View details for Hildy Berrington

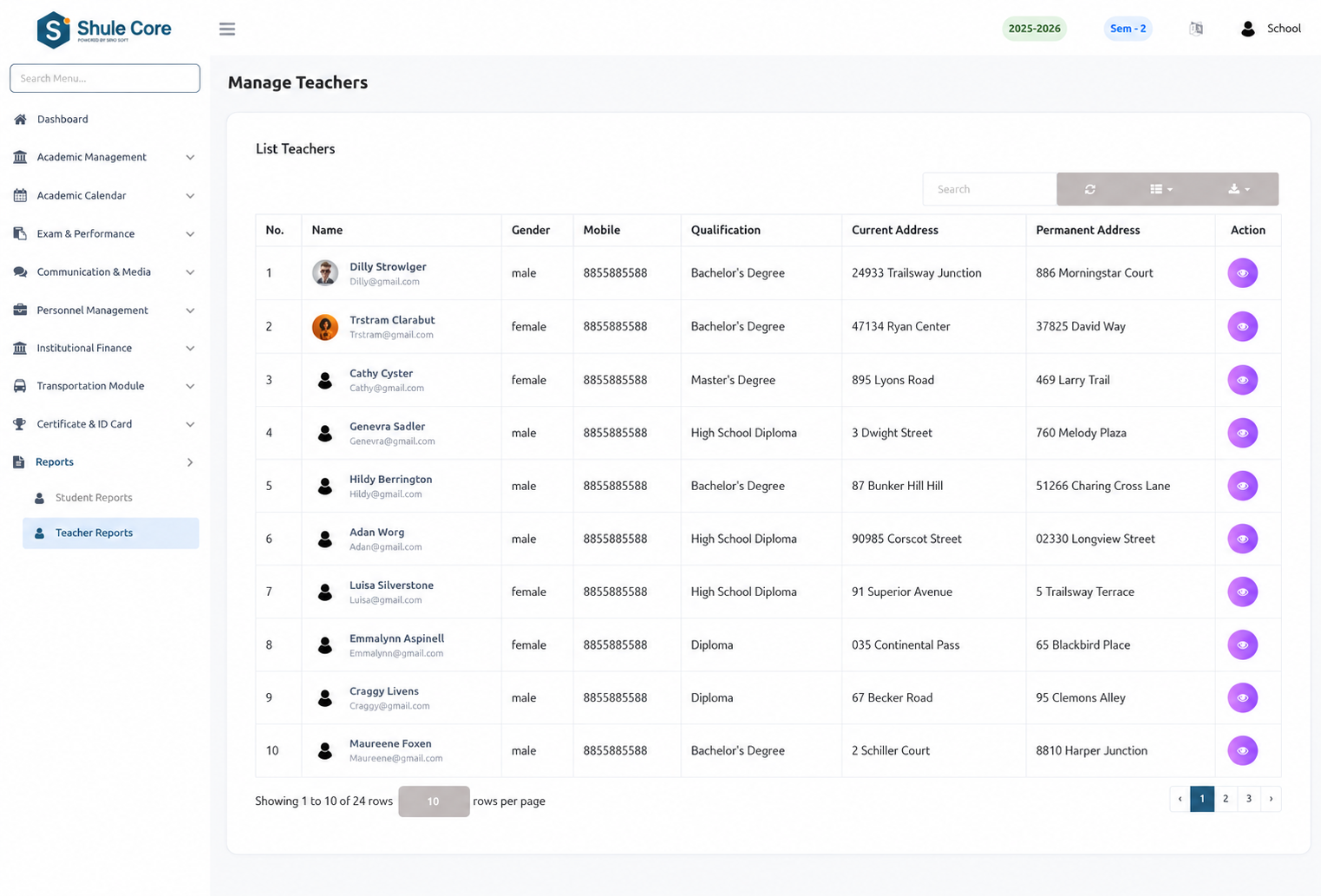pyautogui.click(x=1242, y=486)
